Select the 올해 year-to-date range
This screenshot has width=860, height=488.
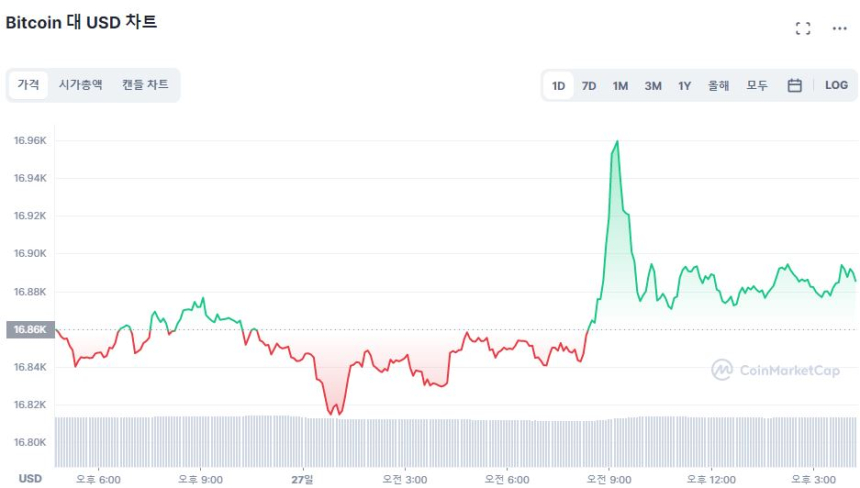tap(718, 86)
